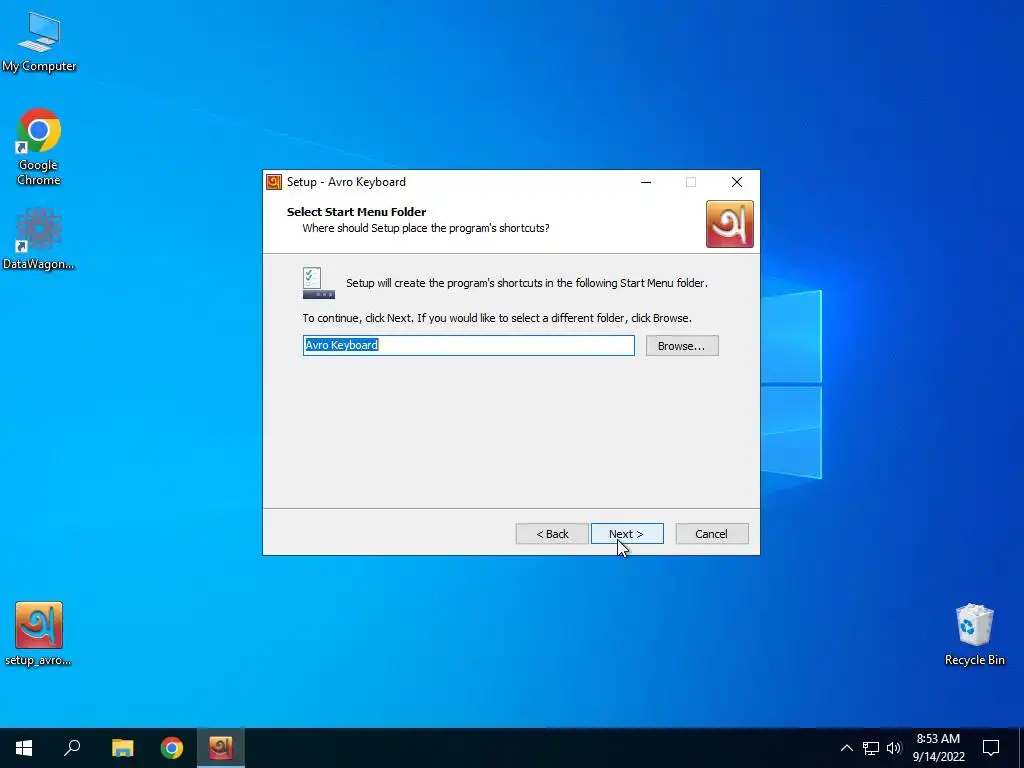Click the 'Setup - Avro Keyboard' title text

(346, 182)
